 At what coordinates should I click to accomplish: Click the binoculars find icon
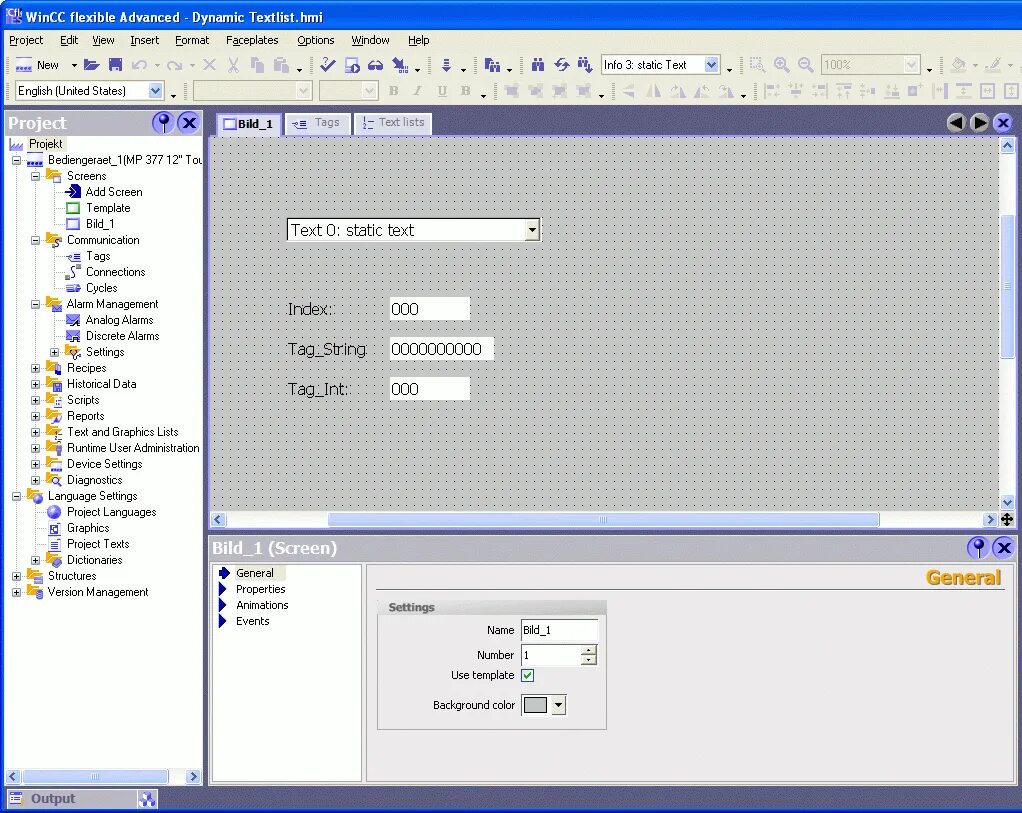tap(538, 65)
